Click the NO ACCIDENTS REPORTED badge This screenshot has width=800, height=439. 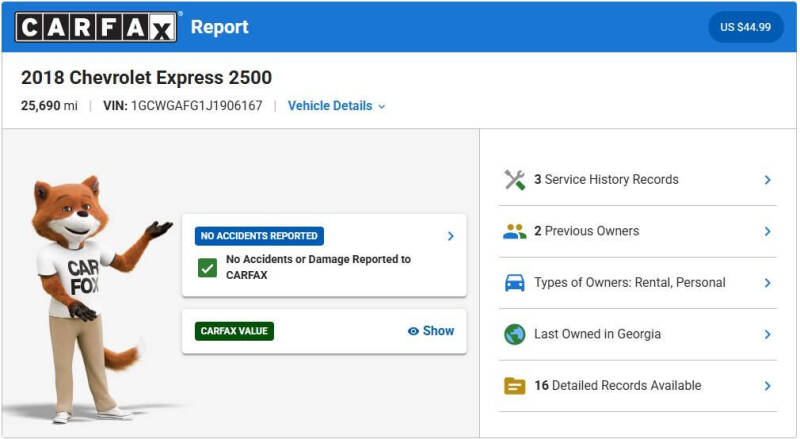[x=259, y=236]
